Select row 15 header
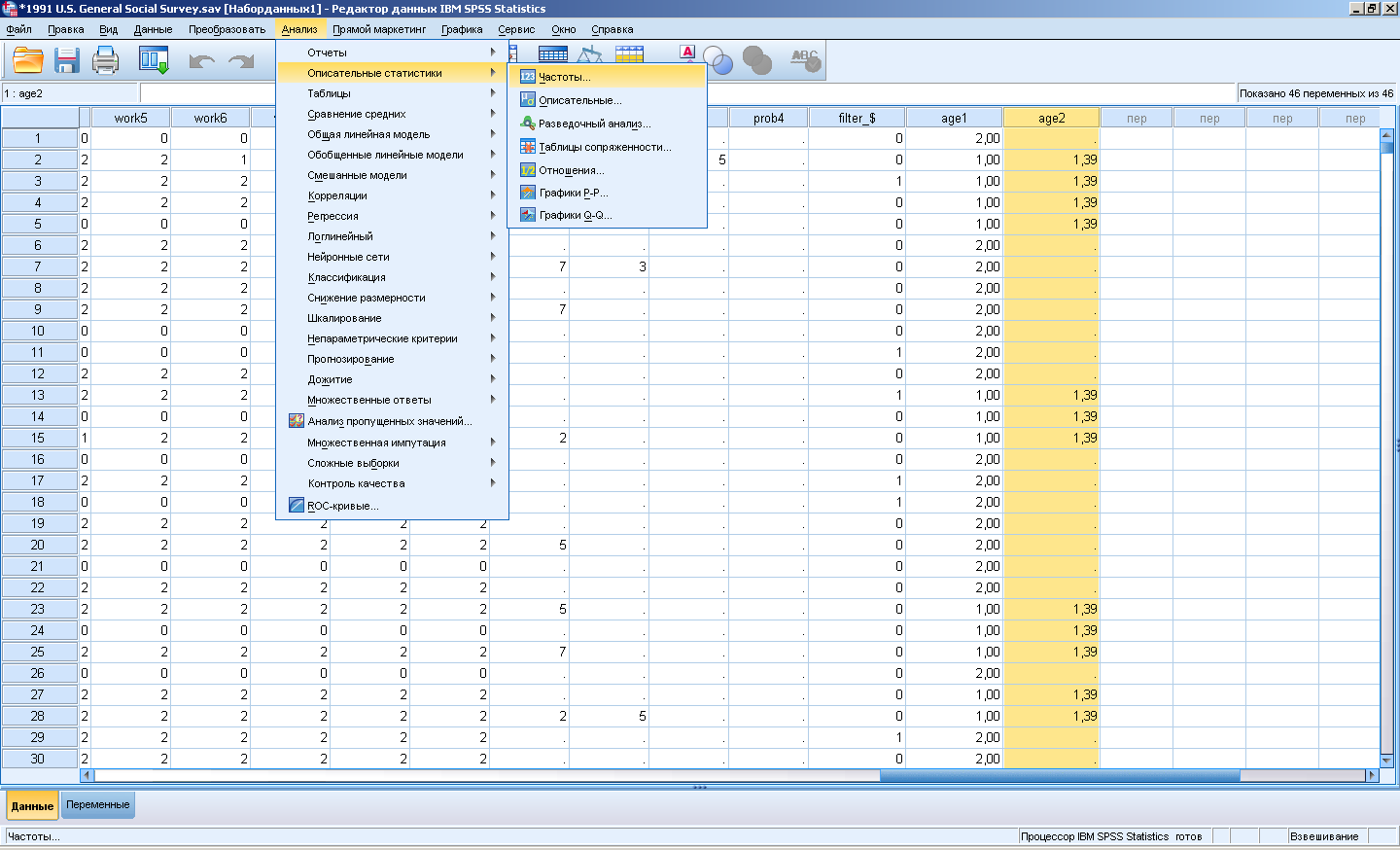Screen dimensions: 1400x850 [x=39, y=438]
